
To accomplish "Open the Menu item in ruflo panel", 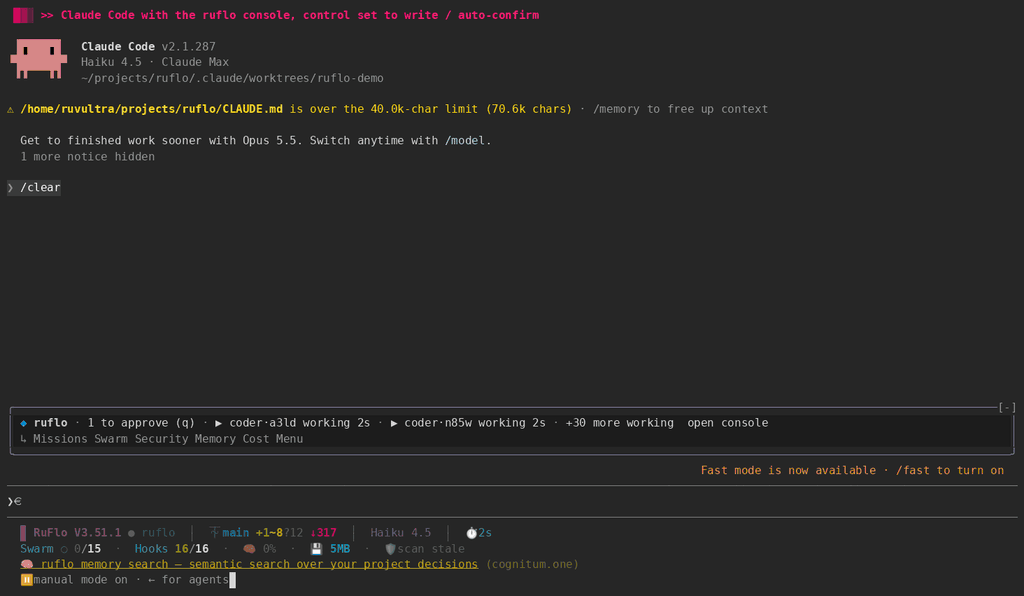I will pyautogui.click(x=289, y=439).
